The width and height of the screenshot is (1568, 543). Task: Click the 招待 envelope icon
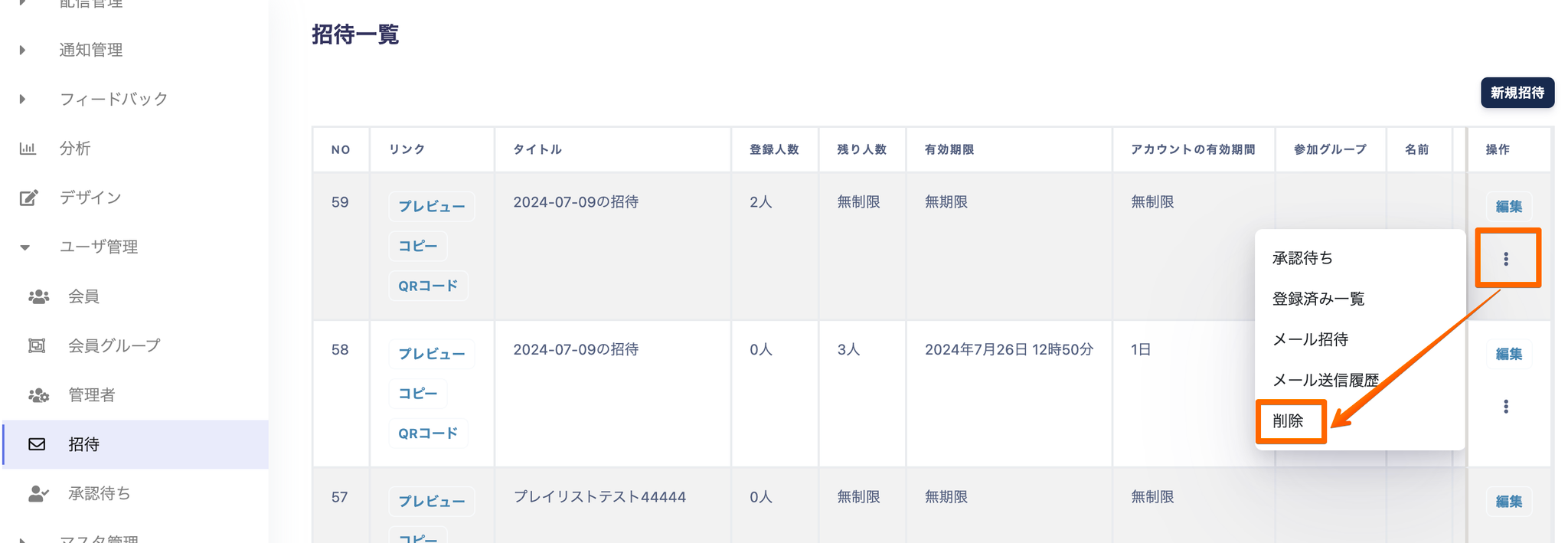[x=37, y=444]
